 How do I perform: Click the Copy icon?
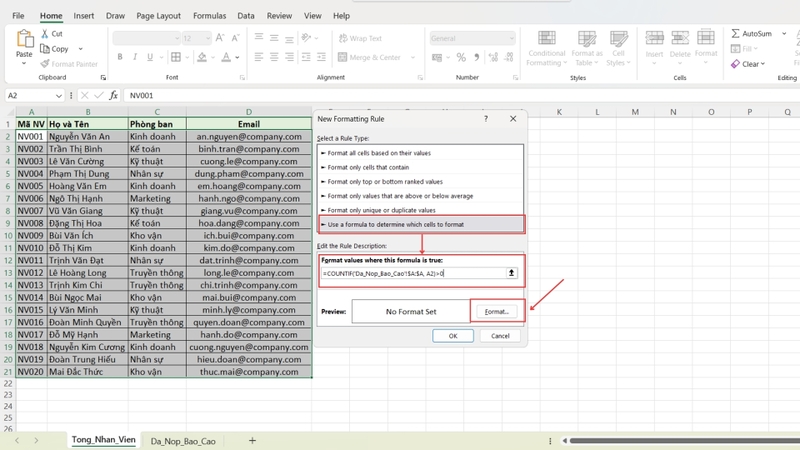[x=45, y=49]
